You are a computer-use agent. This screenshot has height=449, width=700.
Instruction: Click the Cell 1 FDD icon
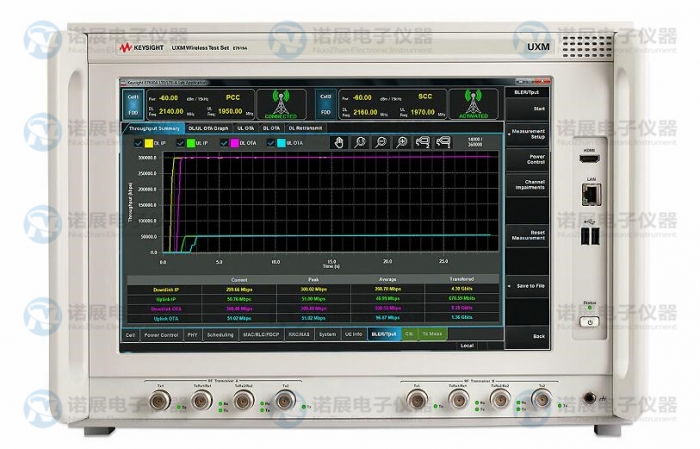[132, 104]
